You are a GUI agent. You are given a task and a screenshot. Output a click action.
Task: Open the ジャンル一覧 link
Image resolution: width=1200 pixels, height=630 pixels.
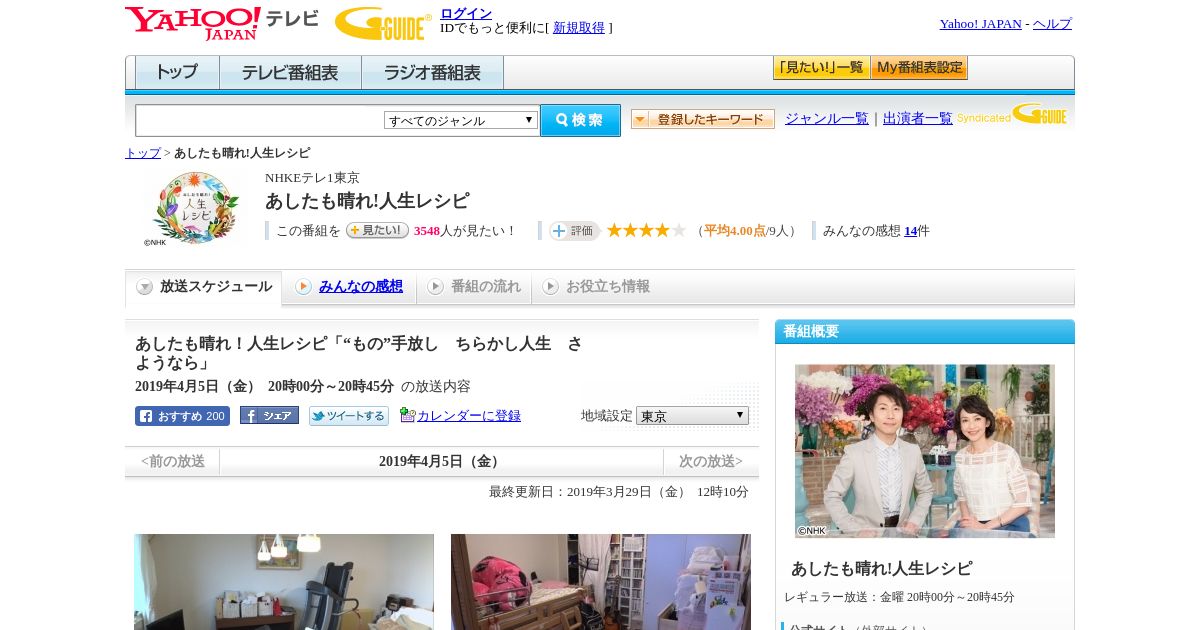[827, 118]
